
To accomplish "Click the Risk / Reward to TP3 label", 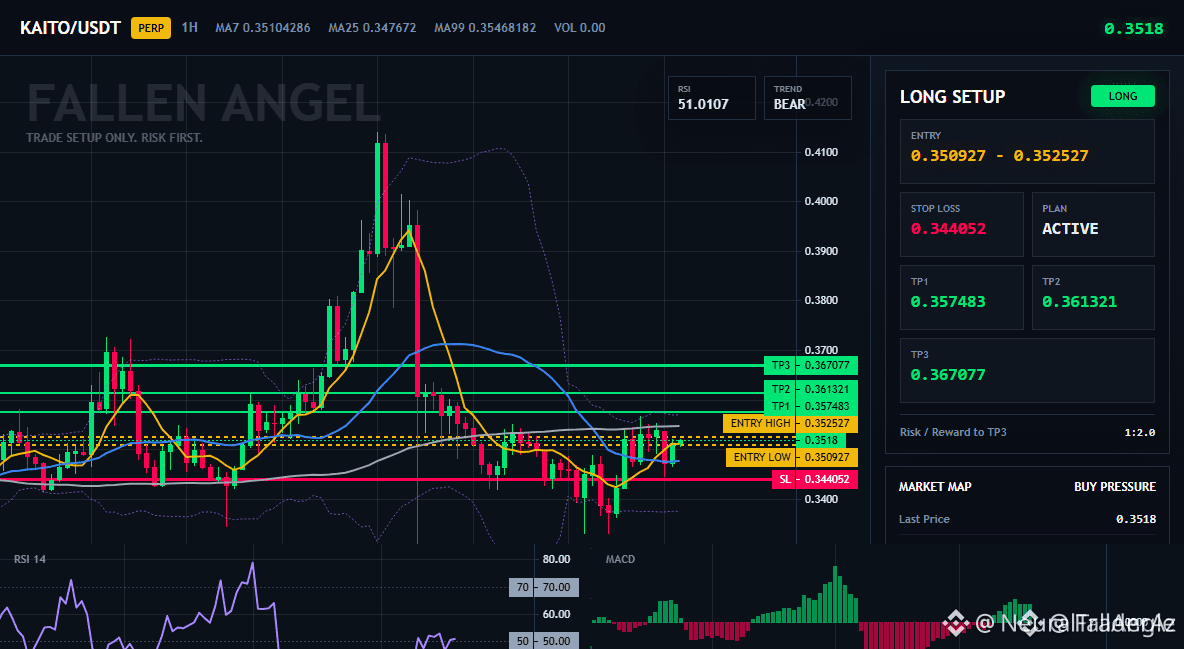I will click(953, 432).
